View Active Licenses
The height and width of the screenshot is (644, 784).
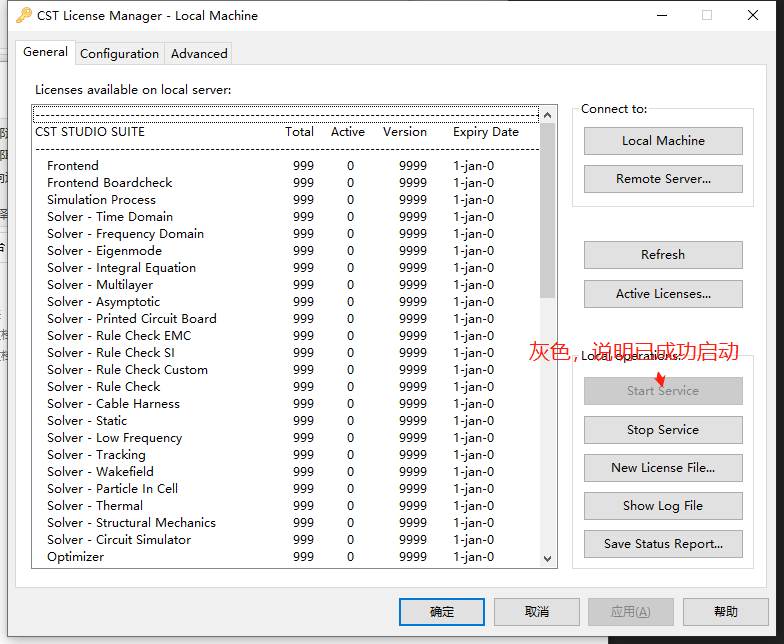click(x=663, y=294)
